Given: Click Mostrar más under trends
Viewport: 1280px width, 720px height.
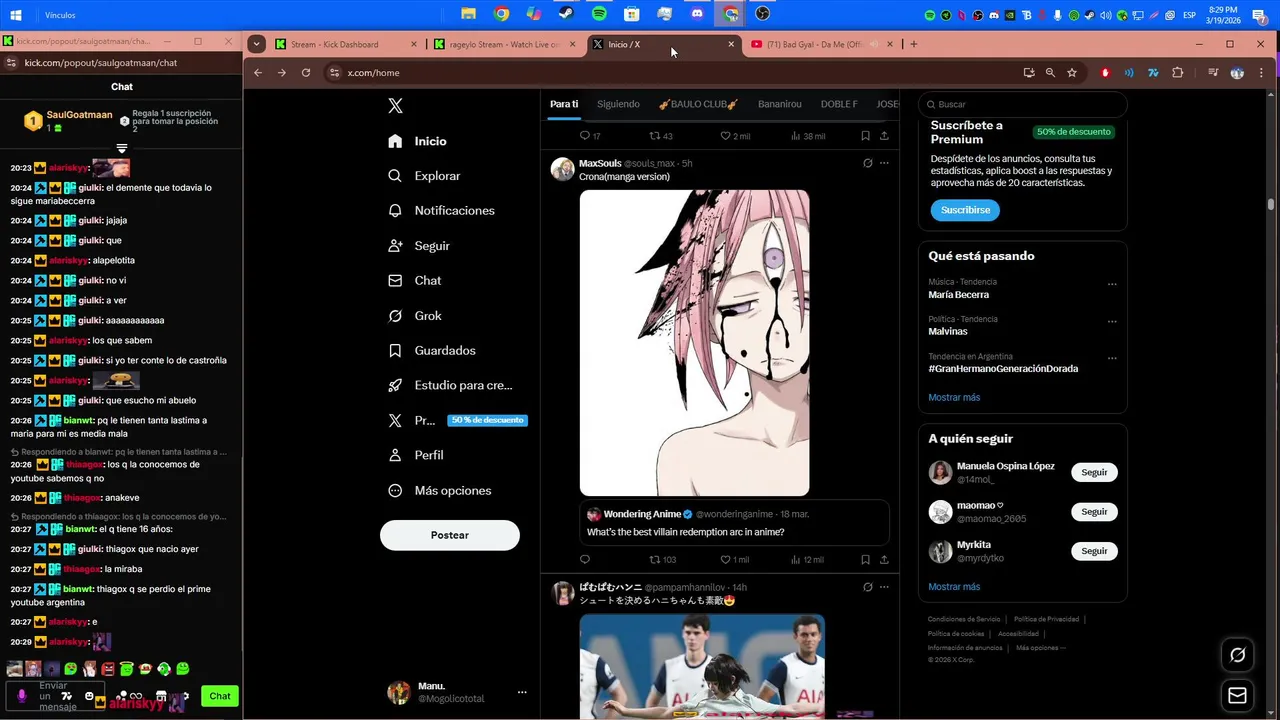Looking at the screenshot, I should click(x=954, y=397).
